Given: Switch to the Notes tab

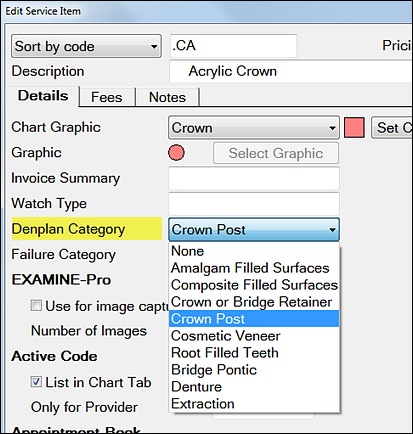Looking at the screenshot, I should [x=167, y=97].
